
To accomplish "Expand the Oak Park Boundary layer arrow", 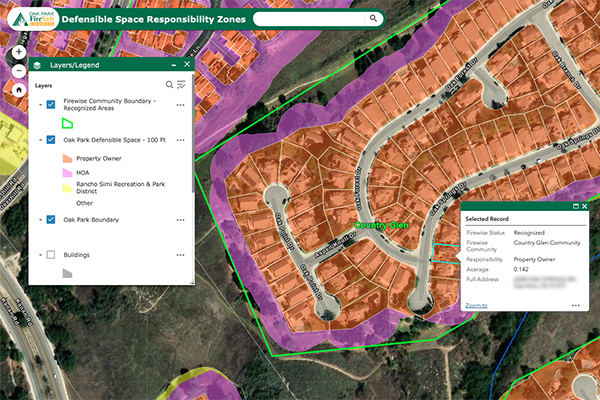I will tap(39, 219).
